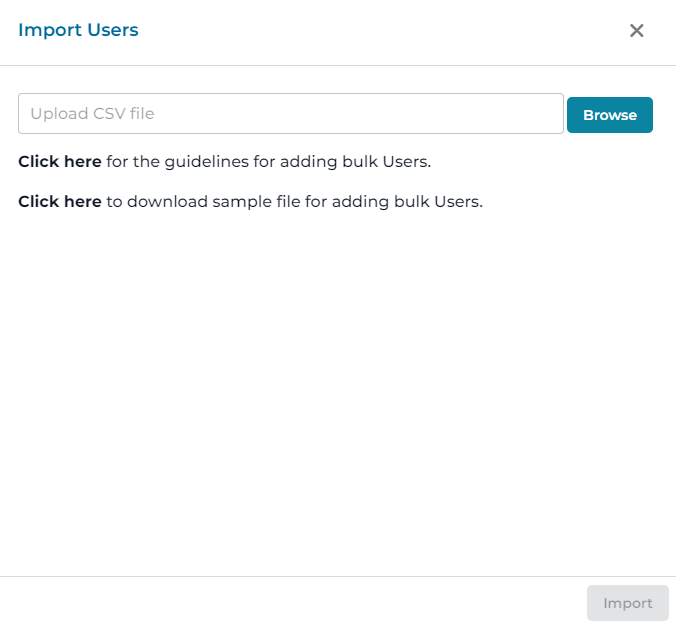Click the Import Users dialog title

point(78,30)
